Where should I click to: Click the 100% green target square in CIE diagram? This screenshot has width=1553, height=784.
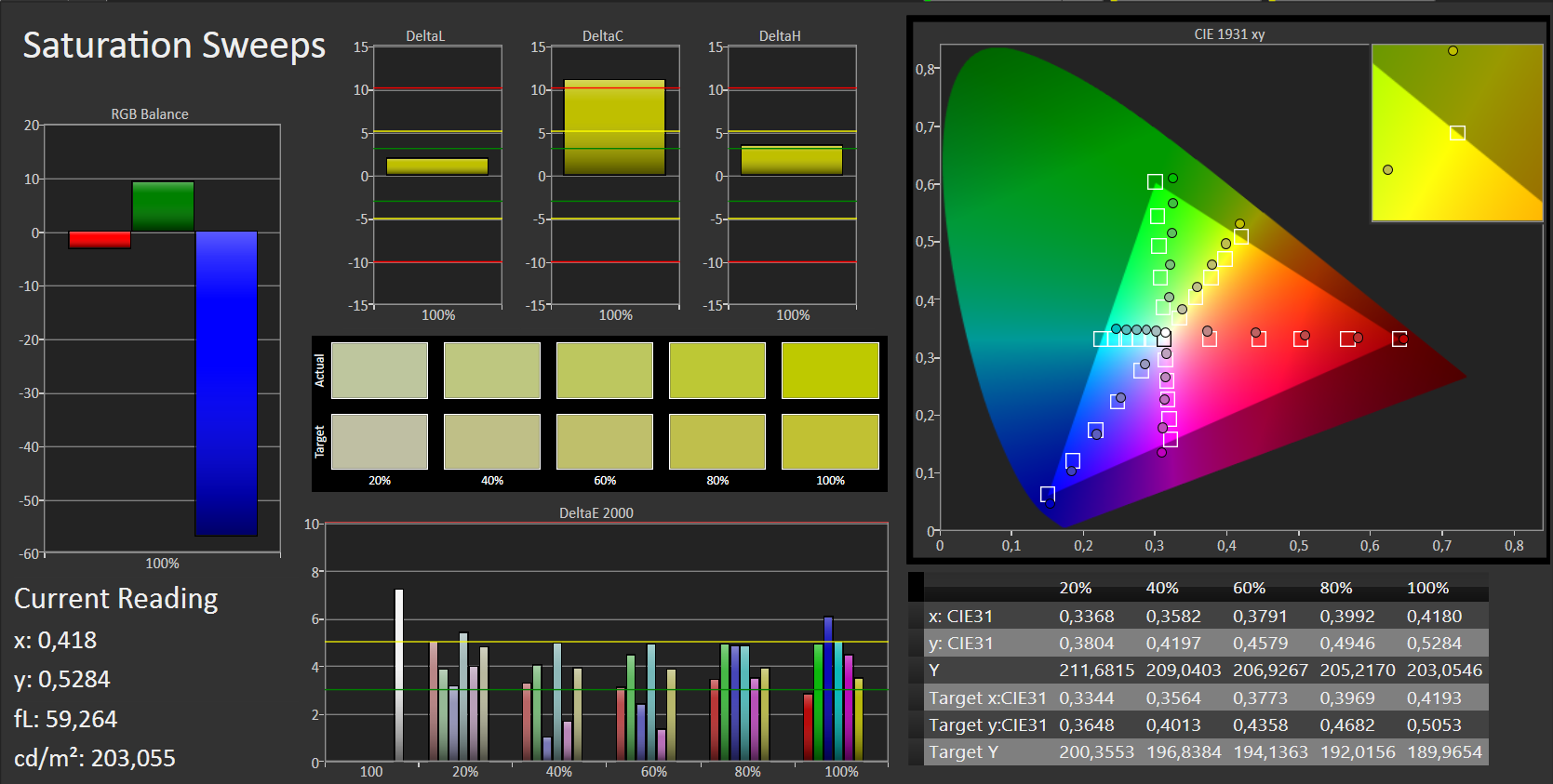(1155, 182)
